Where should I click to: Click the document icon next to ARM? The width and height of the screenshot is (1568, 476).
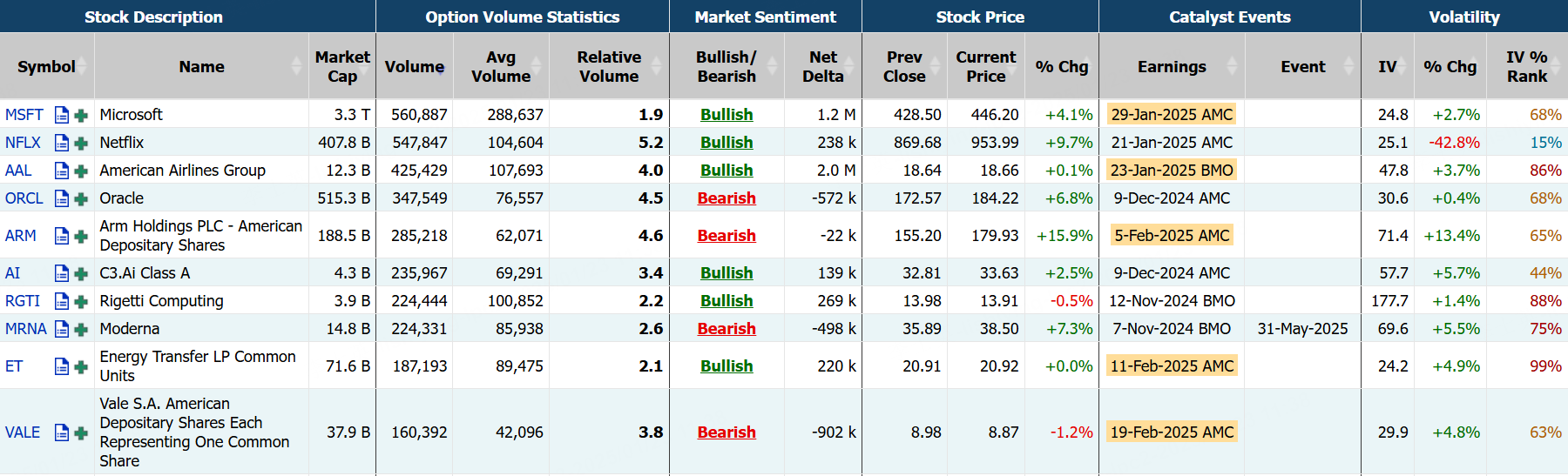[x=61, y=236]
